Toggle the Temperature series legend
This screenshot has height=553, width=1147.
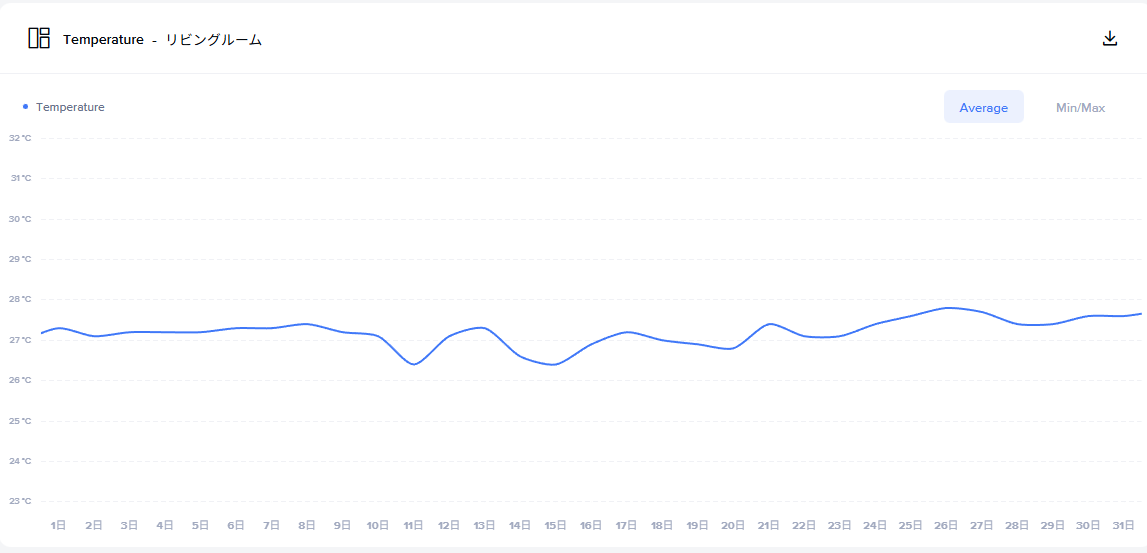click(70, 107)
